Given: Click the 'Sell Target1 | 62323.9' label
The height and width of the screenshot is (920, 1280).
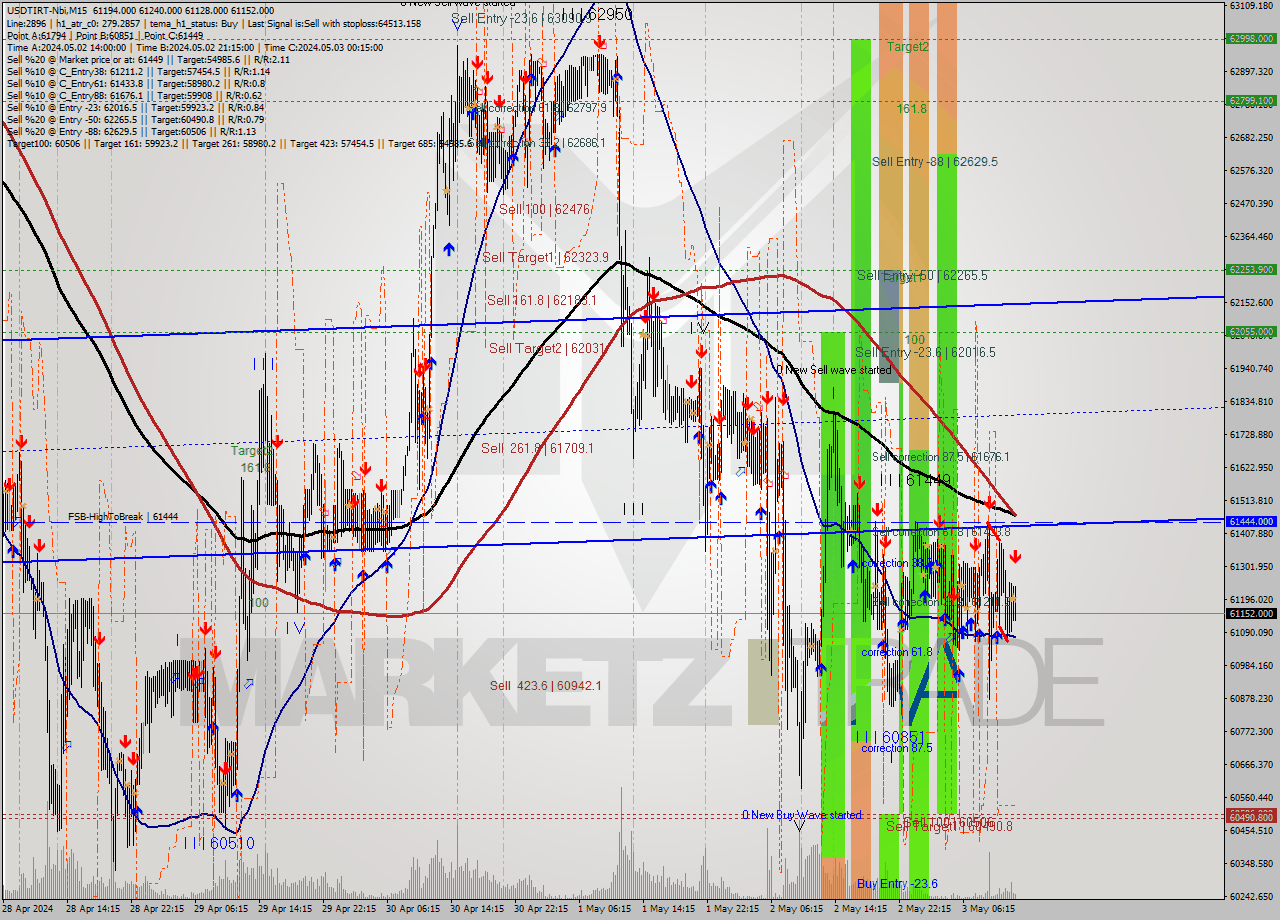Looking at the screenshot, I should pyautogui.click(x=545, y=257).
